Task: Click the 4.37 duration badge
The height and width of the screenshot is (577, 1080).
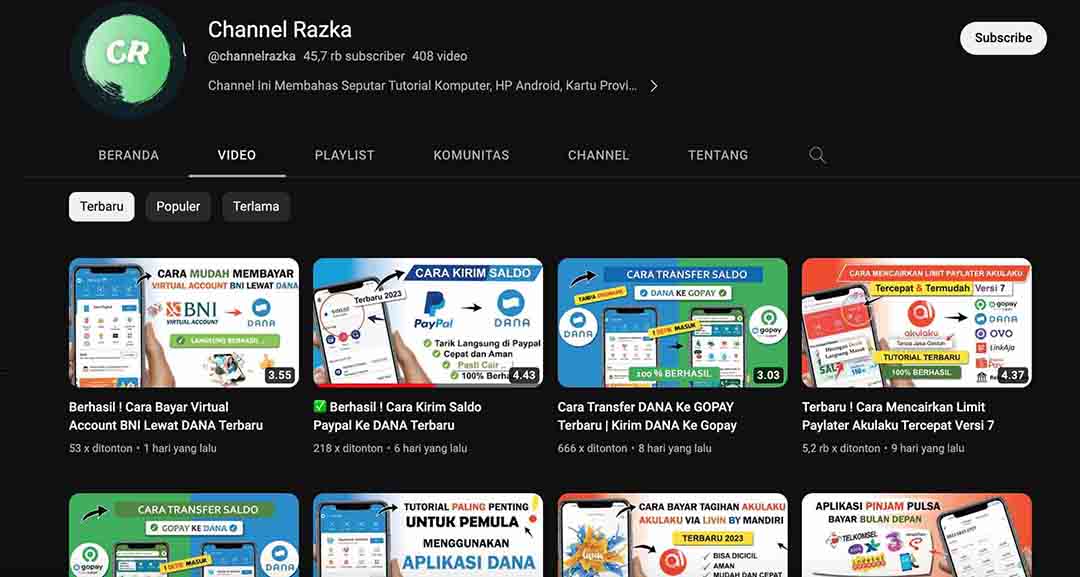Action: [1012, 375]
